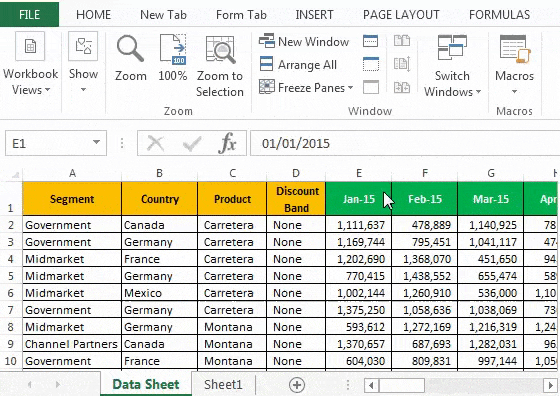Select column E header
The image size is (560, 396).
pyautogui.click(x=359, y=174)
